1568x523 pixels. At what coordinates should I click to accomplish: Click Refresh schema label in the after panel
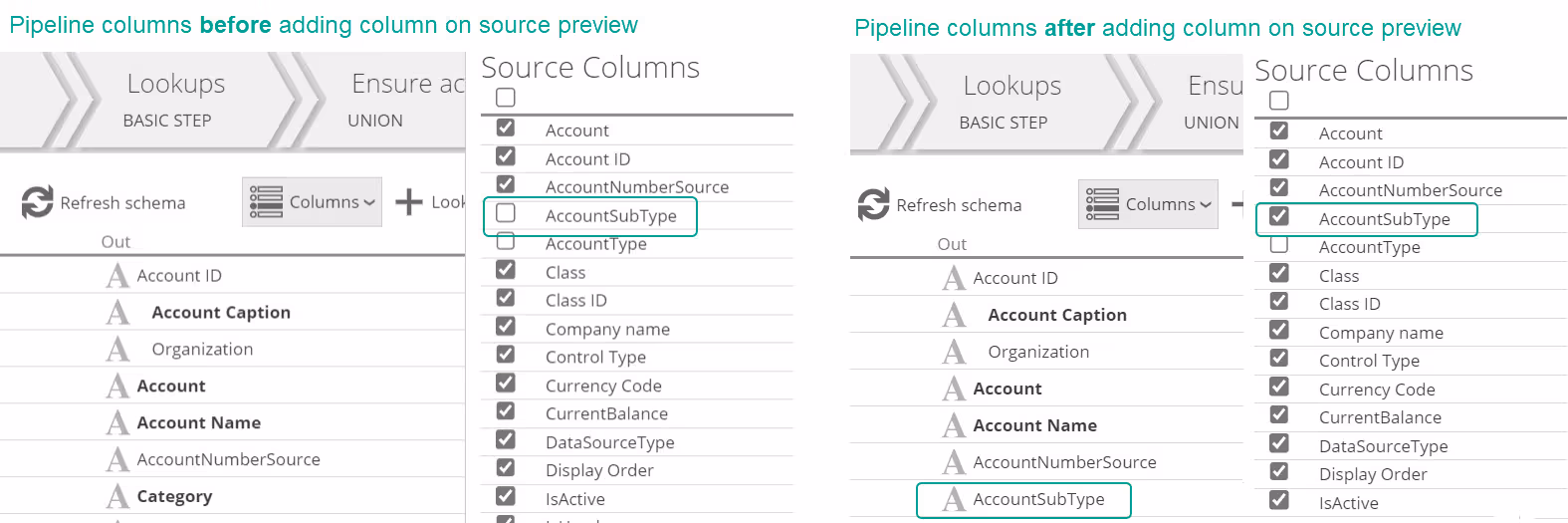(959, 205)
